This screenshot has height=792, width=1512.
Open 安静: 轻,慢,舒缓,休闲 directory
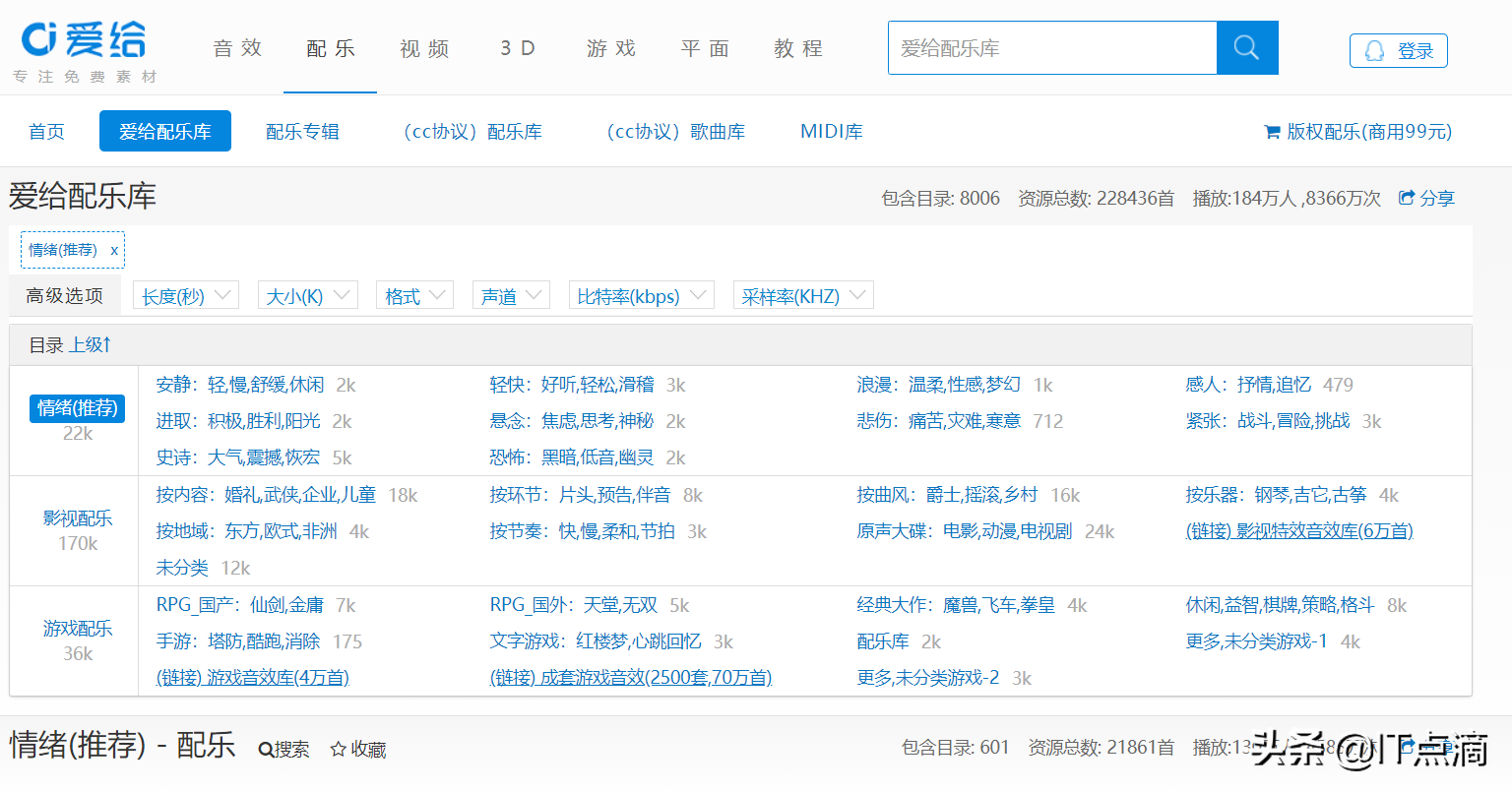point(240,385)
